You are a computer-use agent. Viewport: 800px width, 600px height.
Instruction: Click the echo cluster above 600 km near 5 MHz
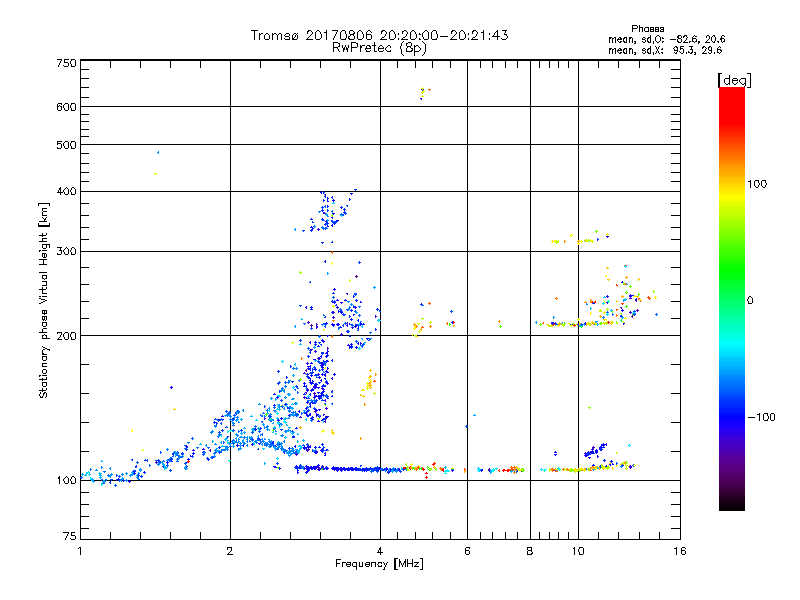pyautogui.click(x=424, y=93)
